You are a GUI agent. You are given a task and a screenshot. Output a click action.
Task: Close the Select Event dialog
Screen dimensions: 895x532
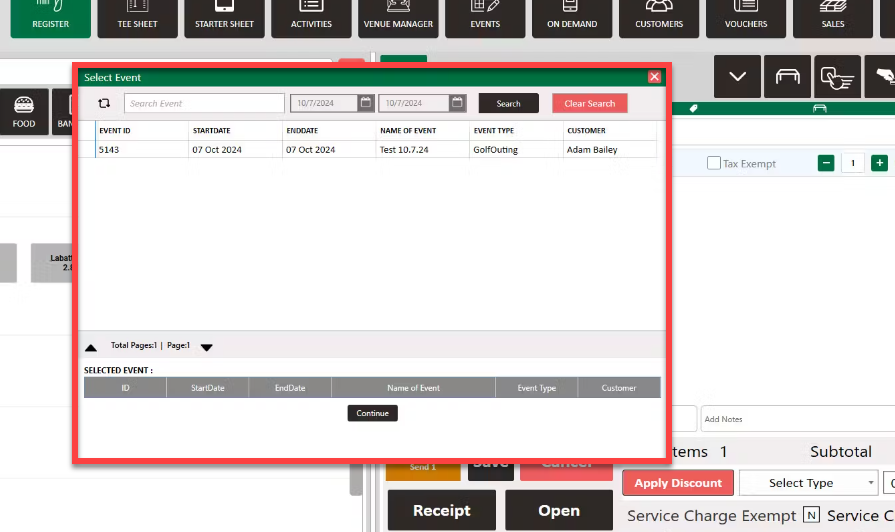(654, 76)
